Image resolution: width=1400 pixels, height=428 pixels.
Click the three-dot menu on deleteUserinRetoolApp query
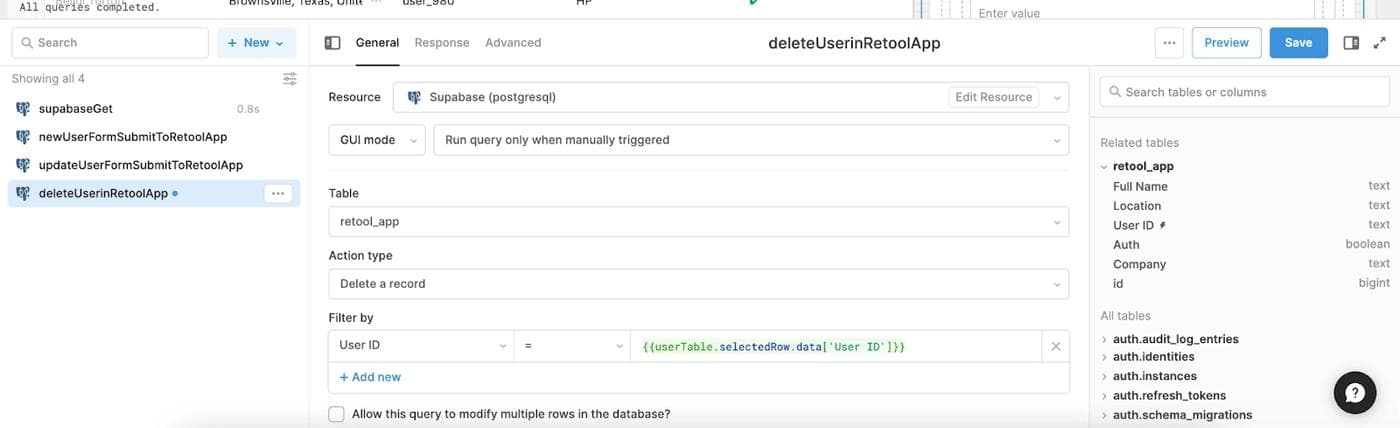coord(278,193)
